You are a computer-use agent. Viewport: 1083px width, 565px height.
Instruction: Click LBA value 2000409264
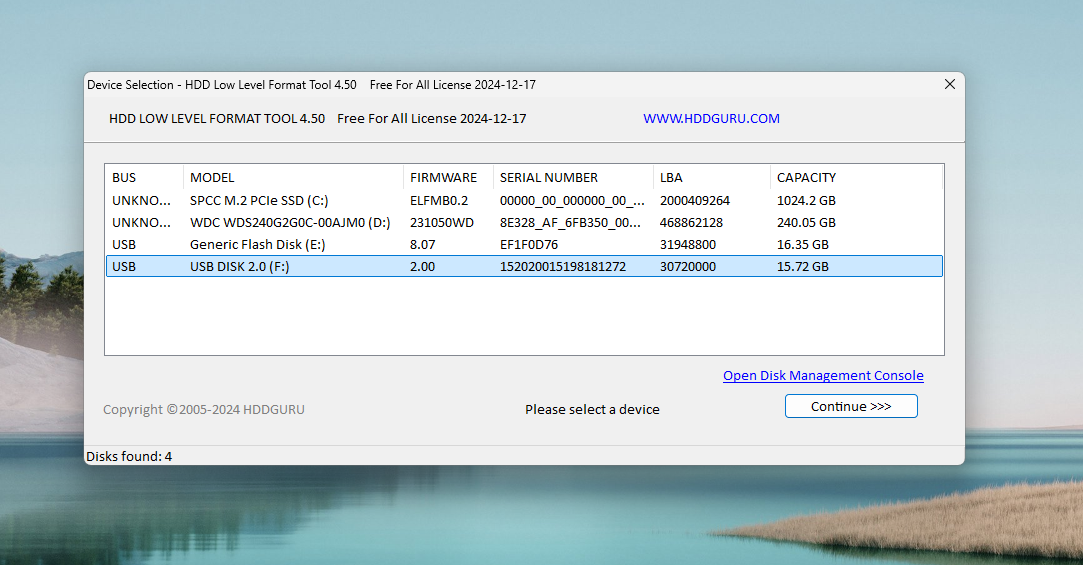694,200
